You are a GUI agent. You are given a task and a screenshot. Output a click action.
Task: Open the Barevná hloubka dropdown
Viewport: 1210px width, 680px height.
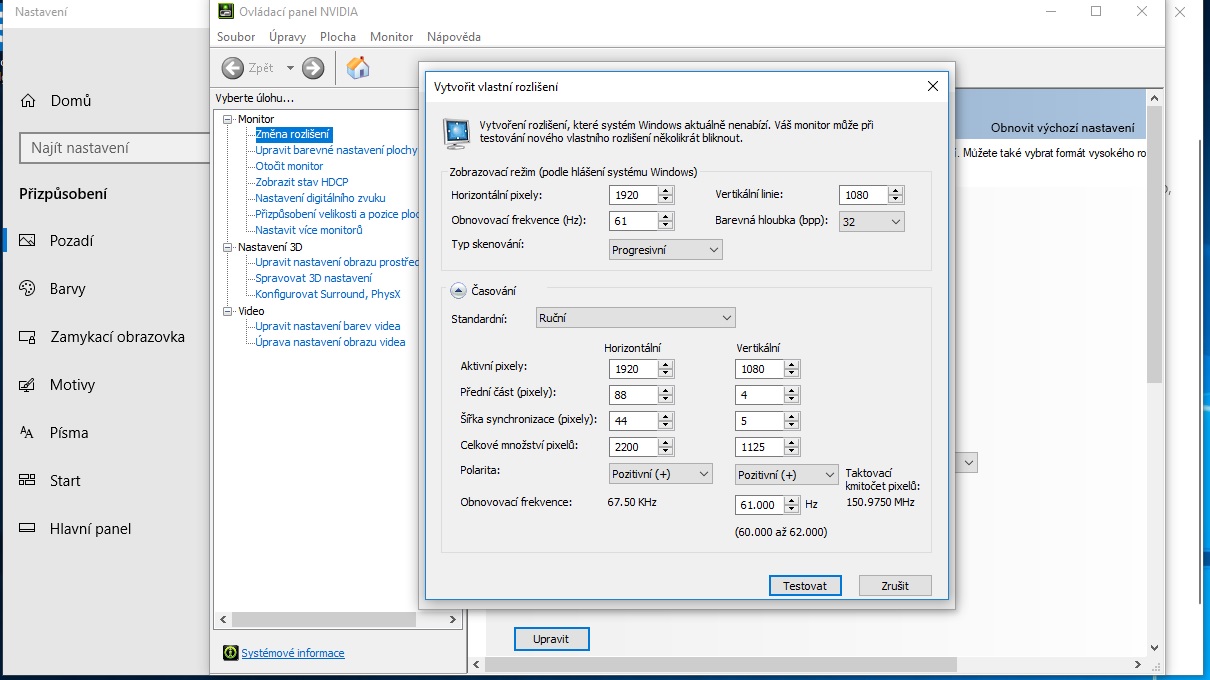(871, 222)
